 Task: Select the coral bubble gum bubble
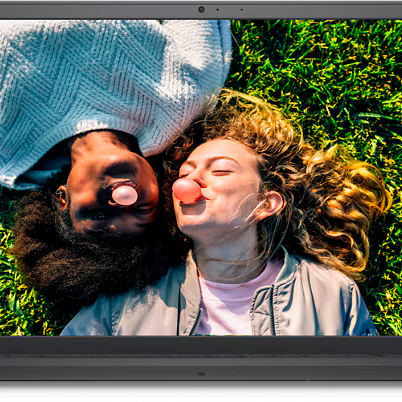pyautogui.click(x=187, y=191)
